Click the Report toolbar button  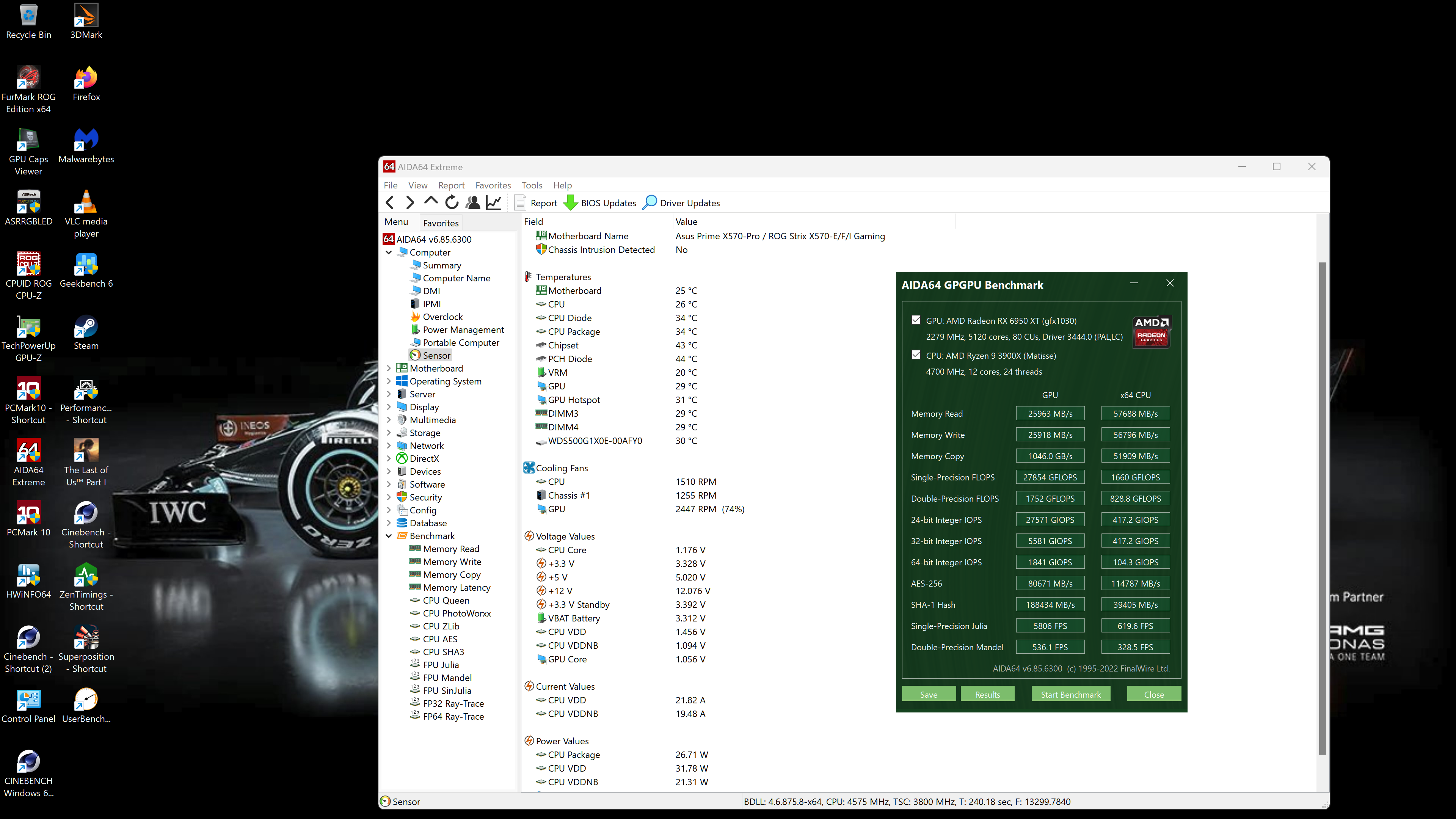(536, 203)
